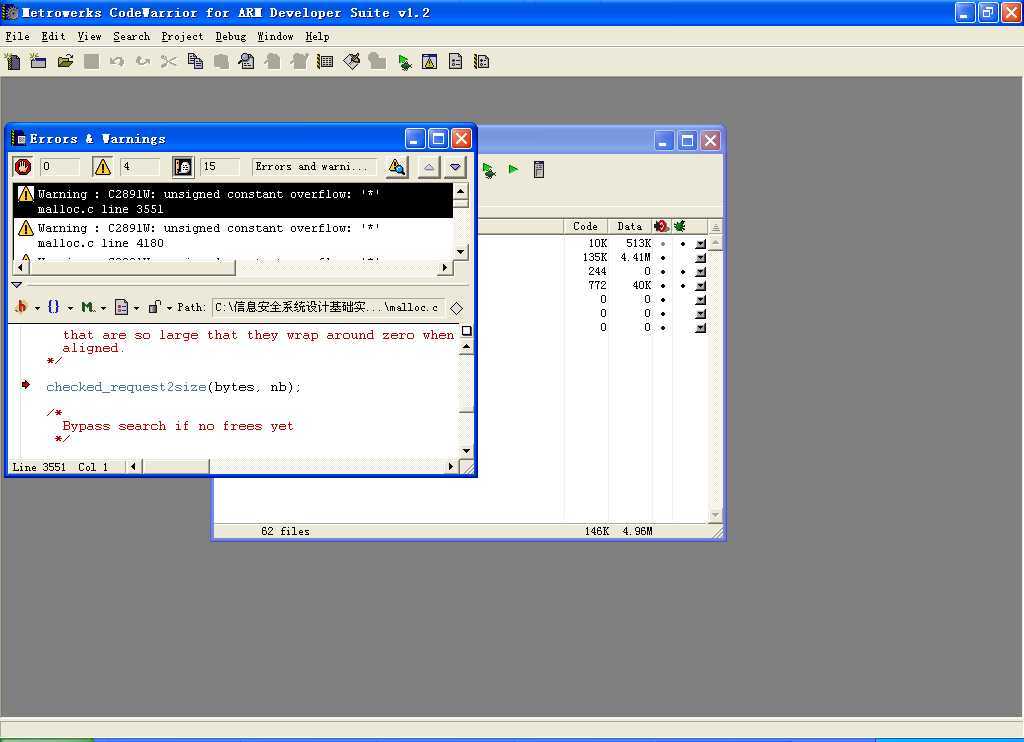
Task: Toggle target dot for the 244 code row
Action: pyautogui.click(x=682, y=272)
